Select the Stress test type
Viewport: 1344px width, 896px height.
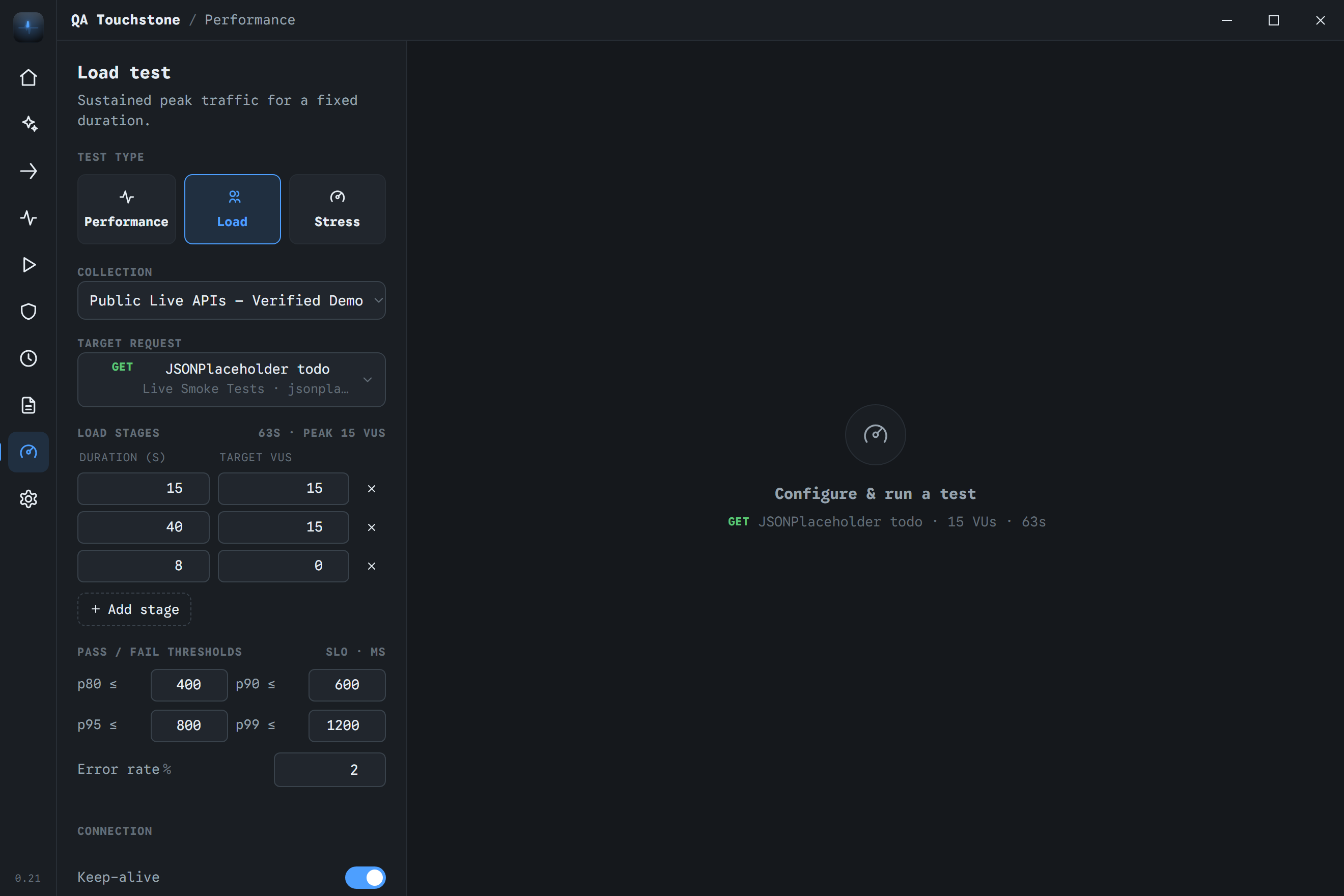337,209
